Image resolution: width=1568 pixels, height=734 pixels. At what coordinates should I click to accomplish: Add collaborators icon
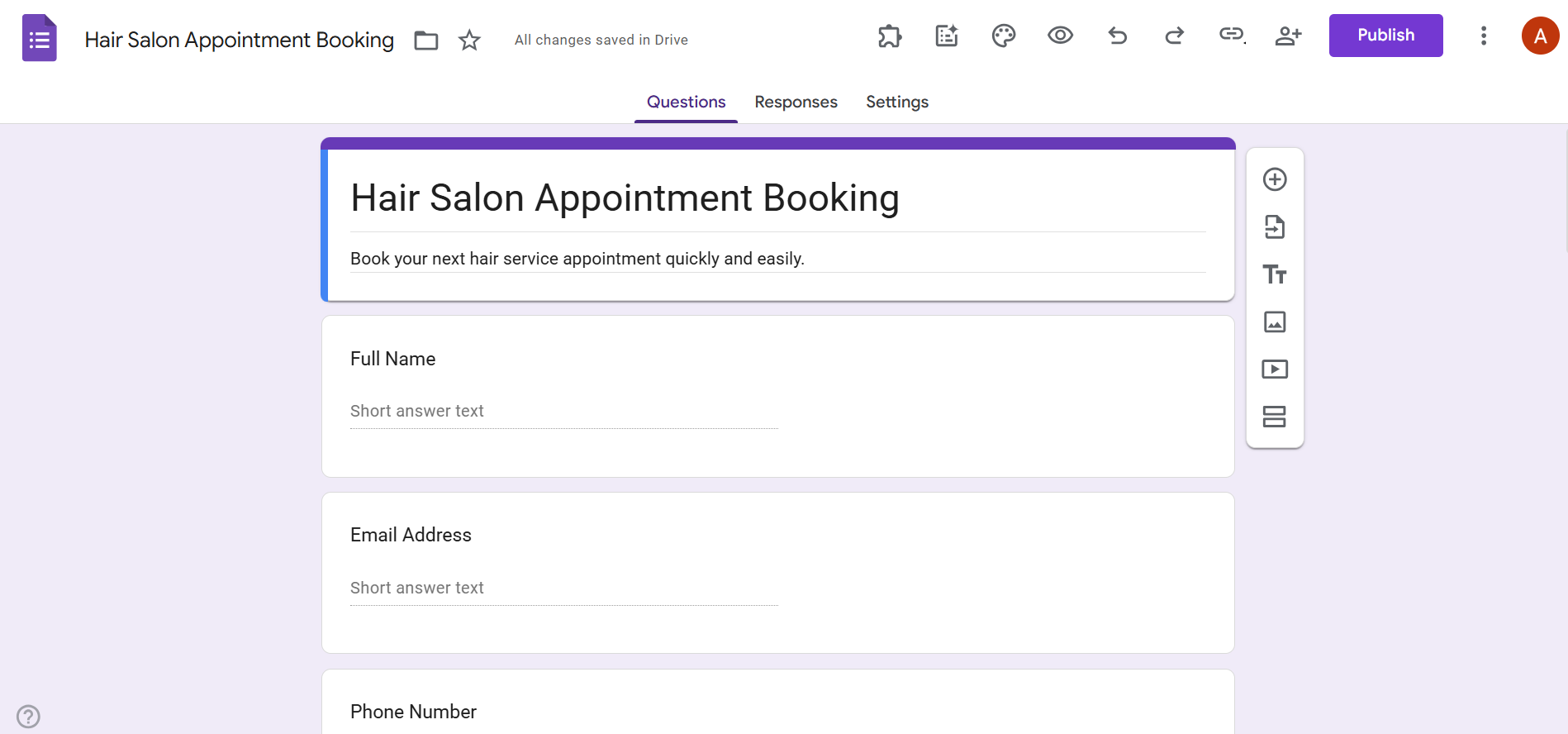tap(1289, 36)
